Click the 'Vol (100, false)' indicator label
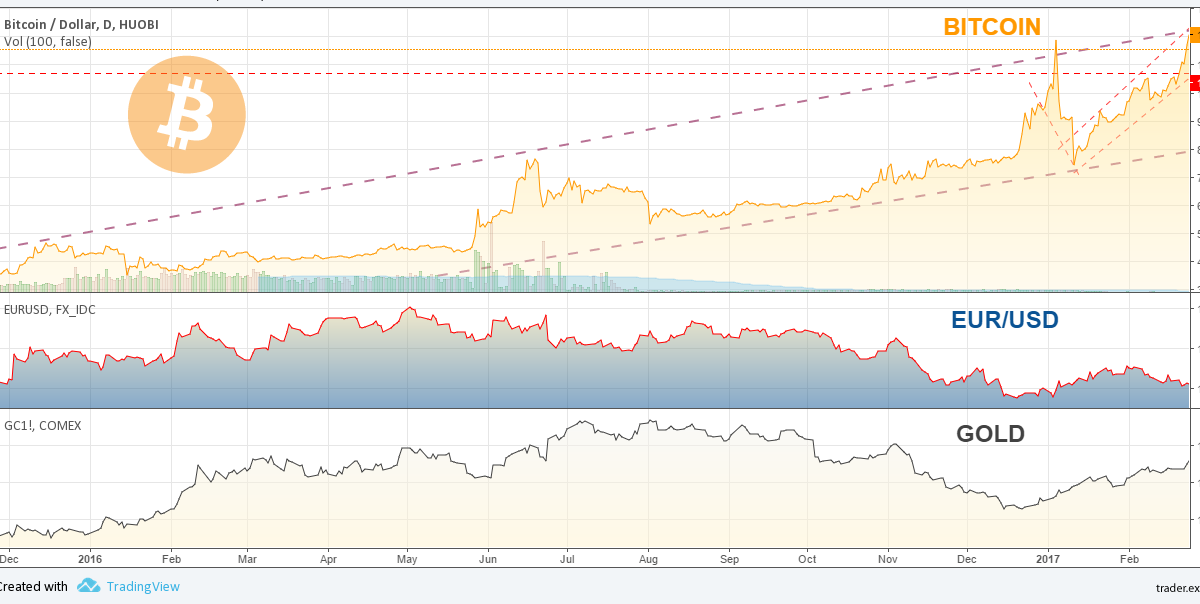Viewport: 1200px width, 604px height. click(49, 41)
